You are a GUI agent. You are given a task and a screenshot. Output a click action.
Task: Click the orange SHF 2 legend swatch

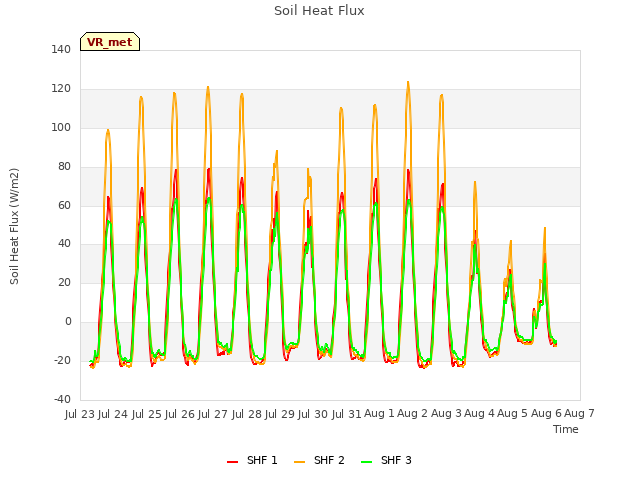click(x=299, y=461)
